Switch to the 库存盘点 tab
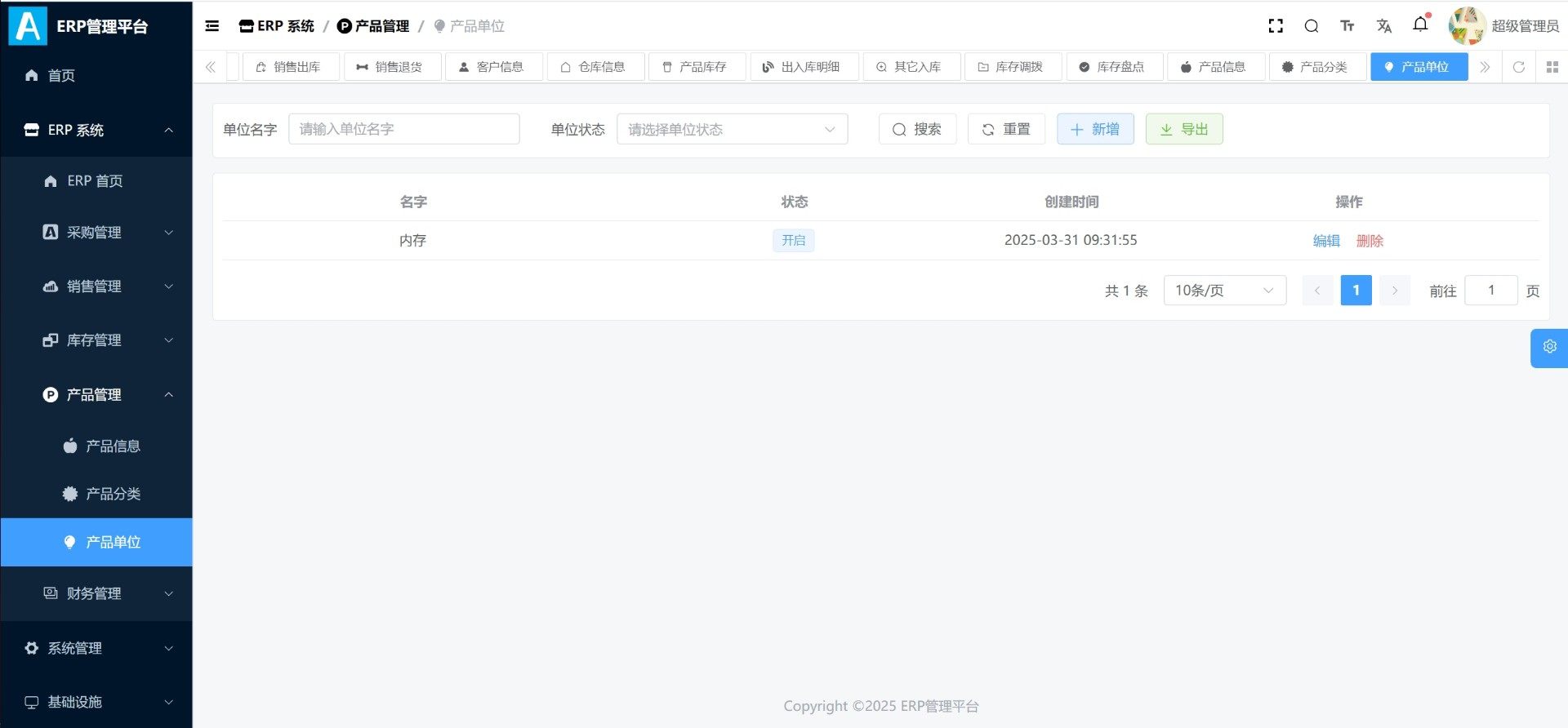This screenshot has width=1568, height=728. (x=1115, y=67)
